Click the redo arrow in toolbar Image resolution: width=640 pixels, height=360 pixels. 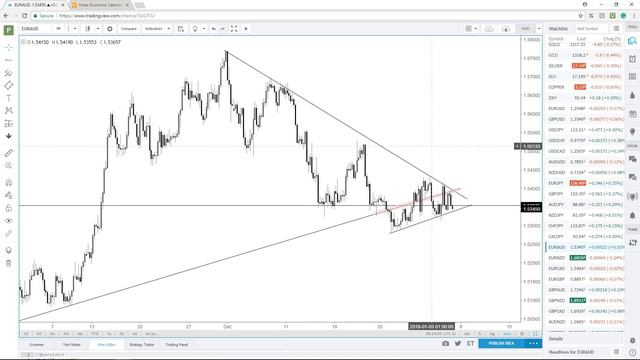pos(222,29)
